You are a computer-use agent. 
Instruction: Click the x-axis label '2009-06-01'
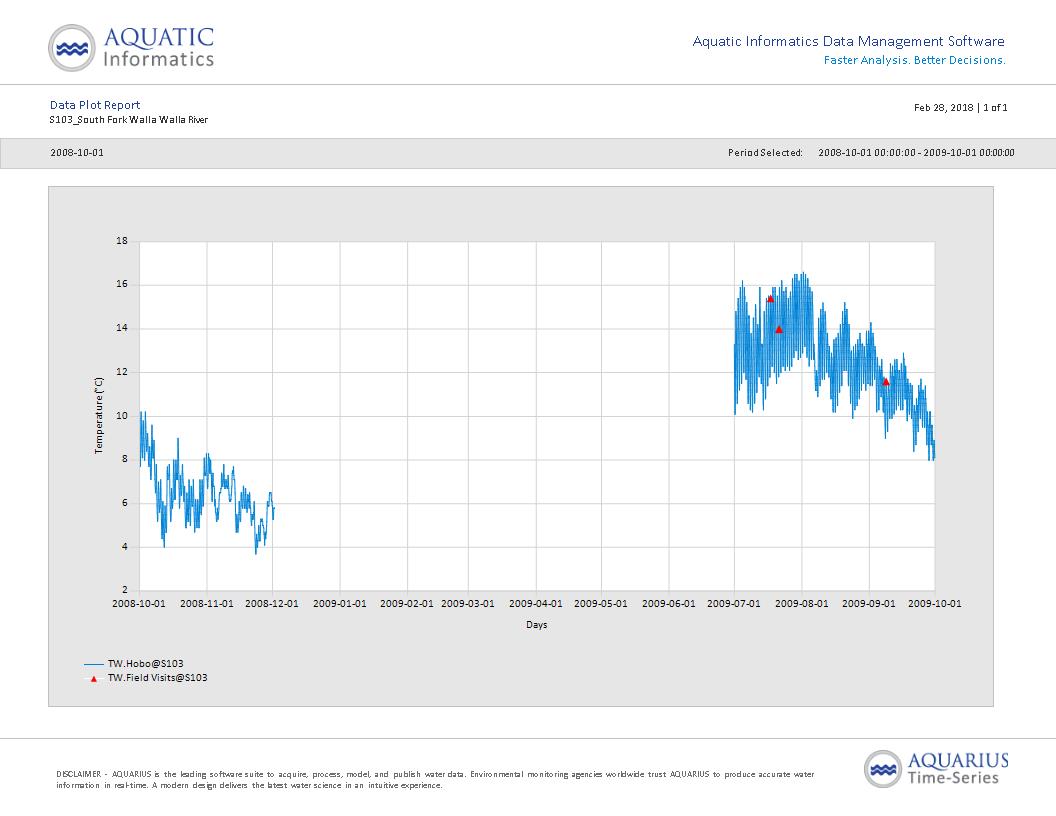point(669,604)
